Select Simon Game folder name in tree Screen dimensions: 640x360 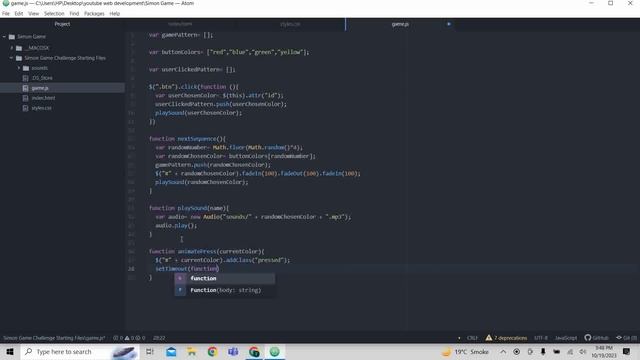(31, 37)
